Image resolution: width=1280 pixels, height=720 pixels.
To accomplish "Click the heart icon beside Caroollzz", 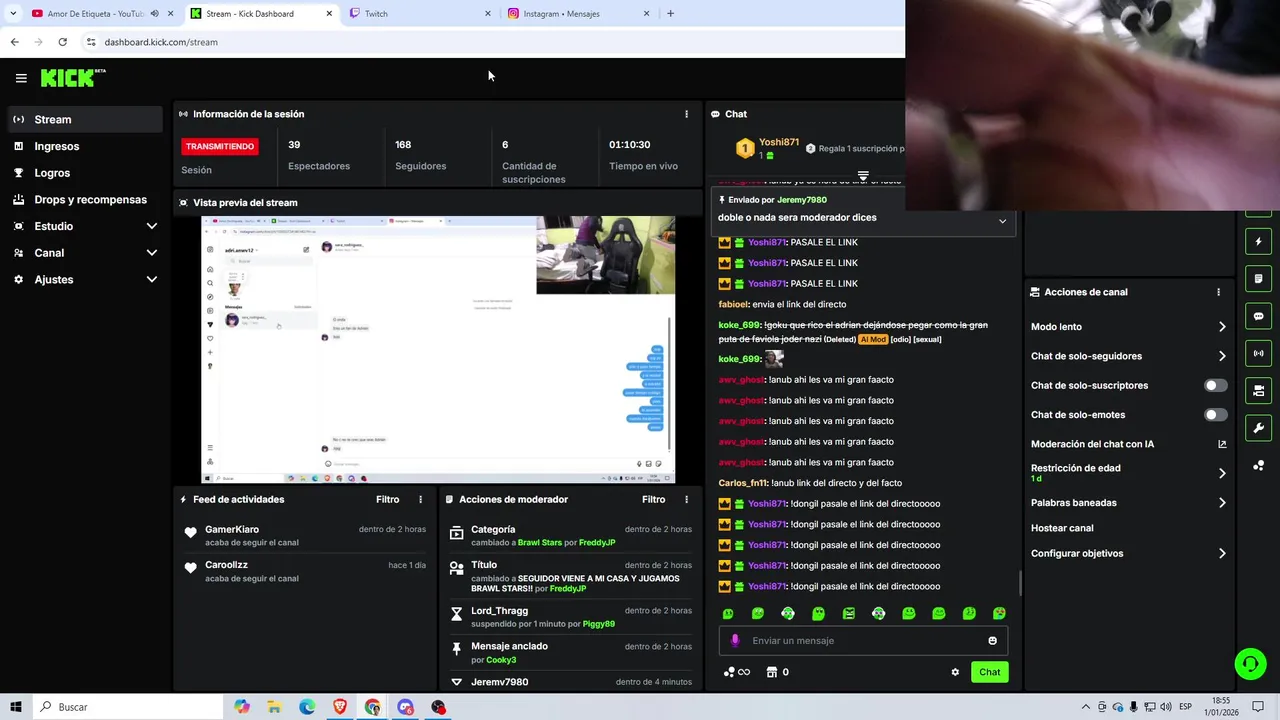I will click(191, 568).
